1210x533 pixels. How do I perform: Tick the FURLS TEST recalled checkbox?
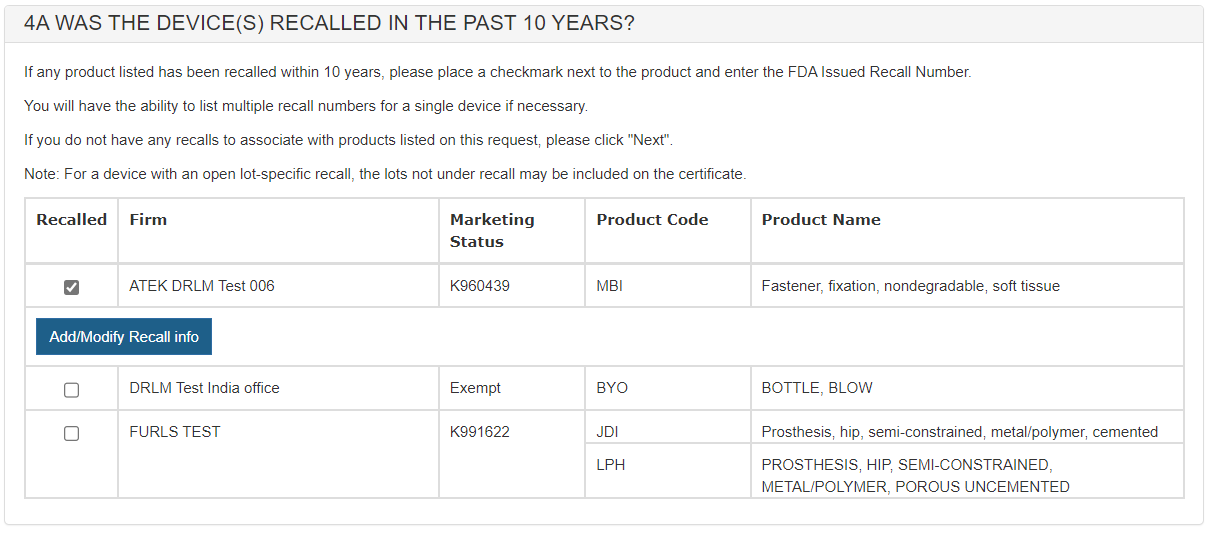(x=72, y=434)
